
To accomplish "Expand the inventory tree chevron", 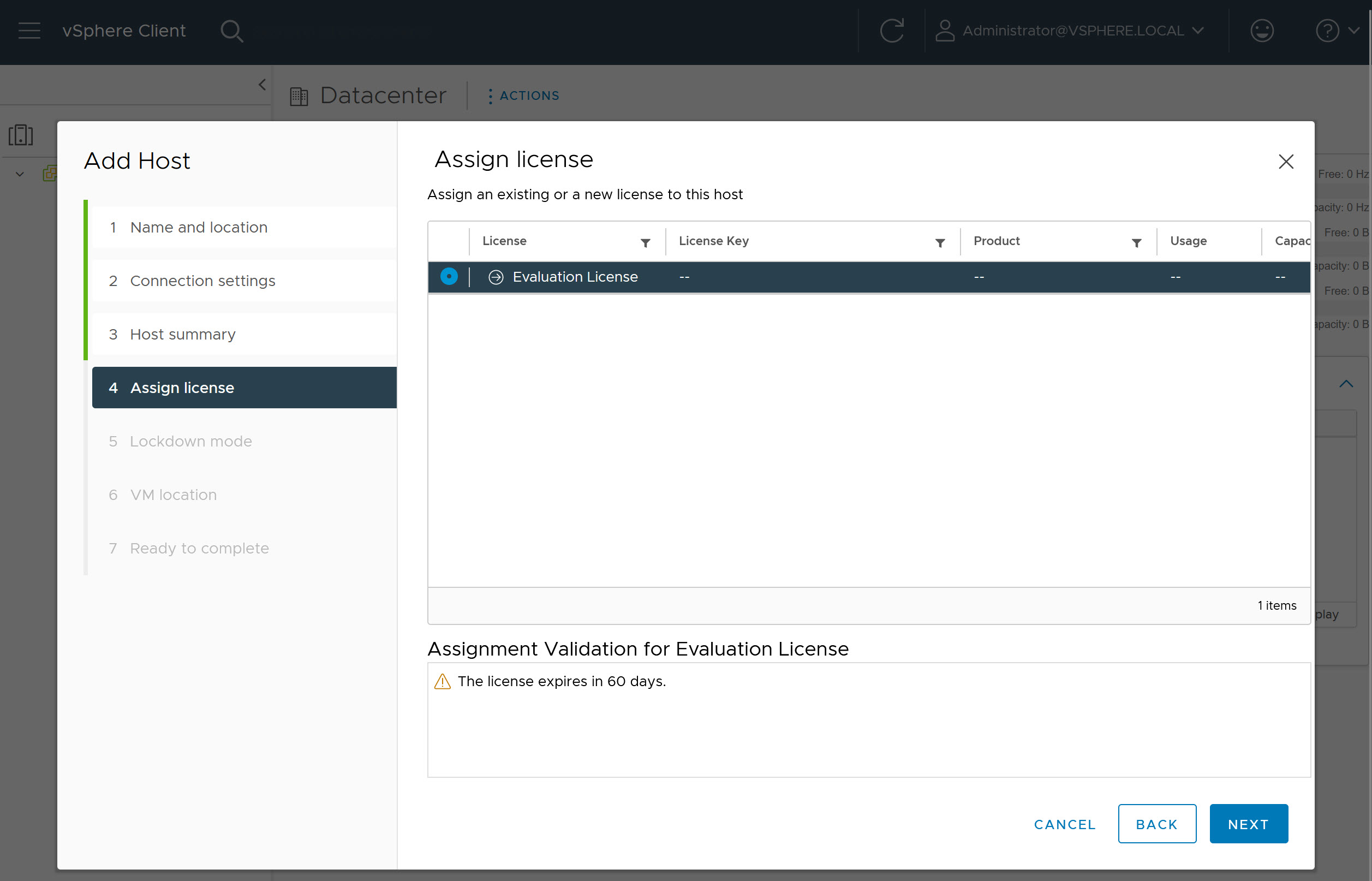I will coord(20,174).
